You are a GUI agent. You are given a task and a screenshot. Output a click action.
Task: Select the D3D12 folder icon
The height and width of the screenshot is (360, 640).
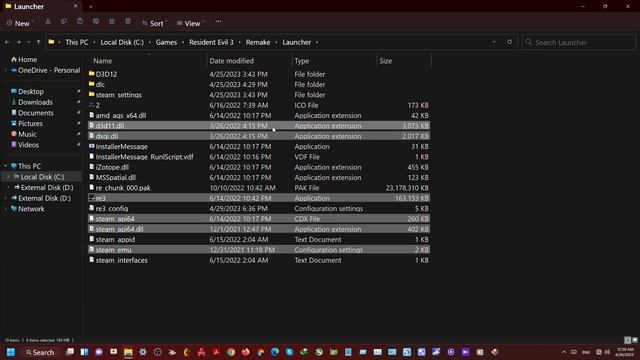point(91,74)
